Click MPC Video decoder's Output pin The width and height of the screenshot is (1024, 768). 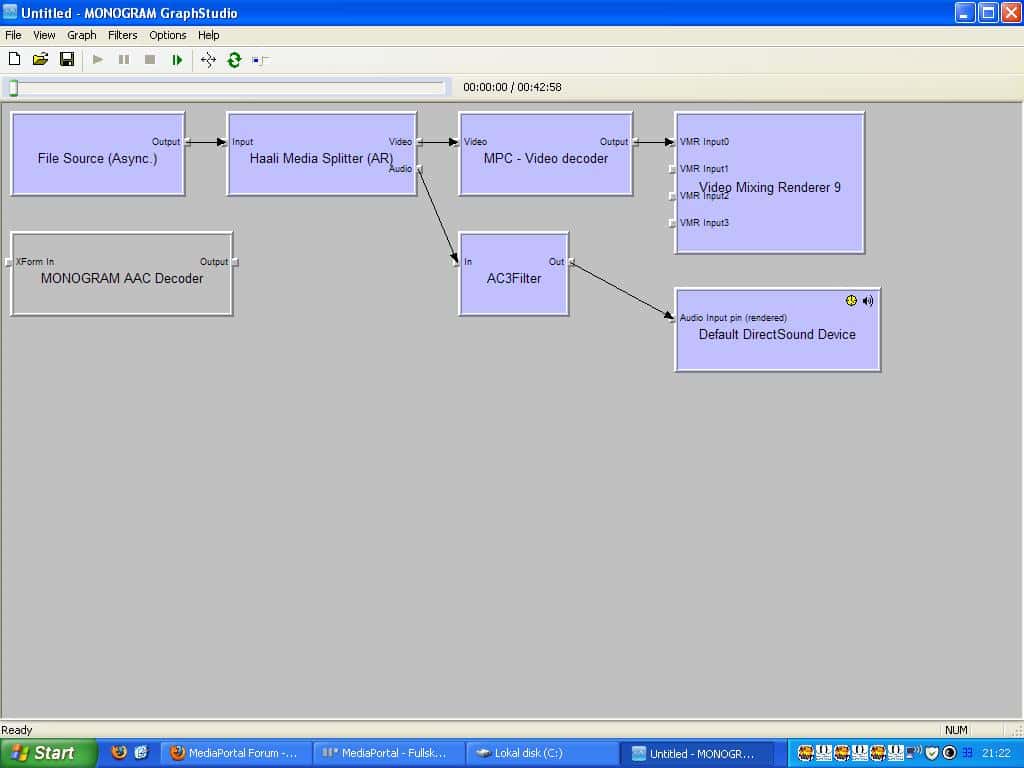635,142
